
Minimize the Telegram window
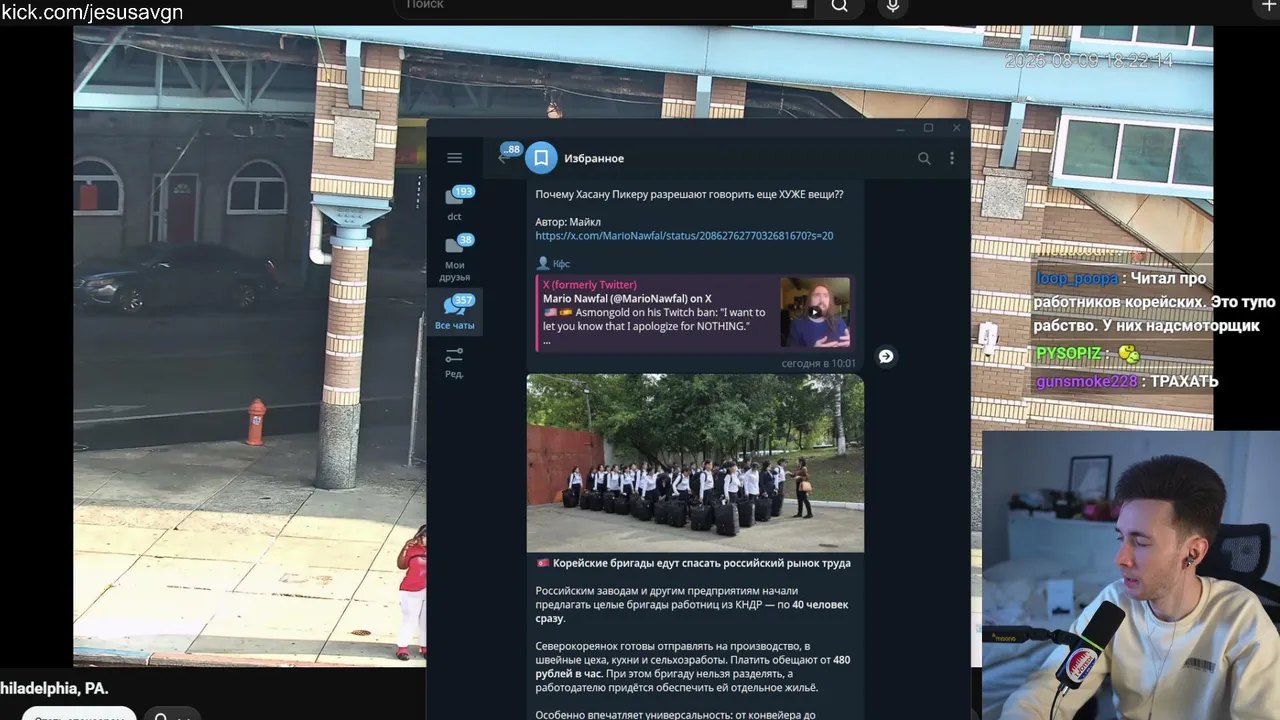(900, 128)
